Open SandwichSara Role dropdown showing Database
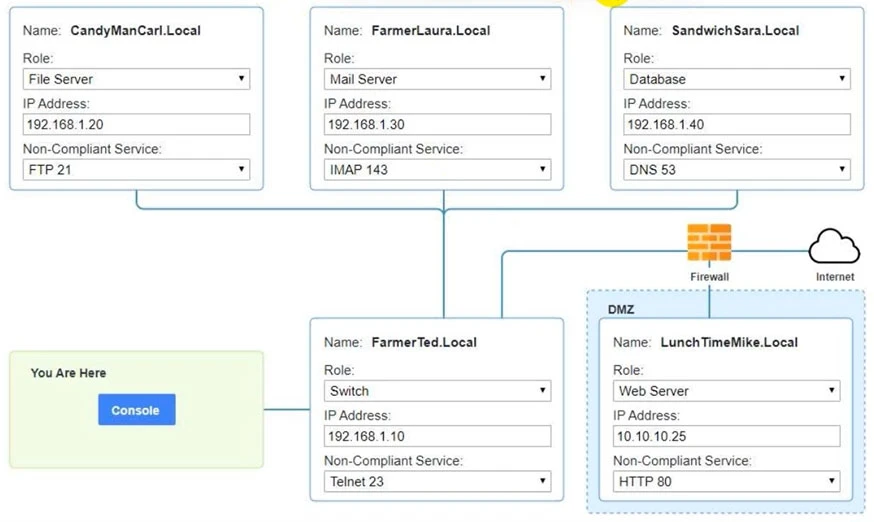This screenshot has height=522, width=874. (x=736, y=79)
